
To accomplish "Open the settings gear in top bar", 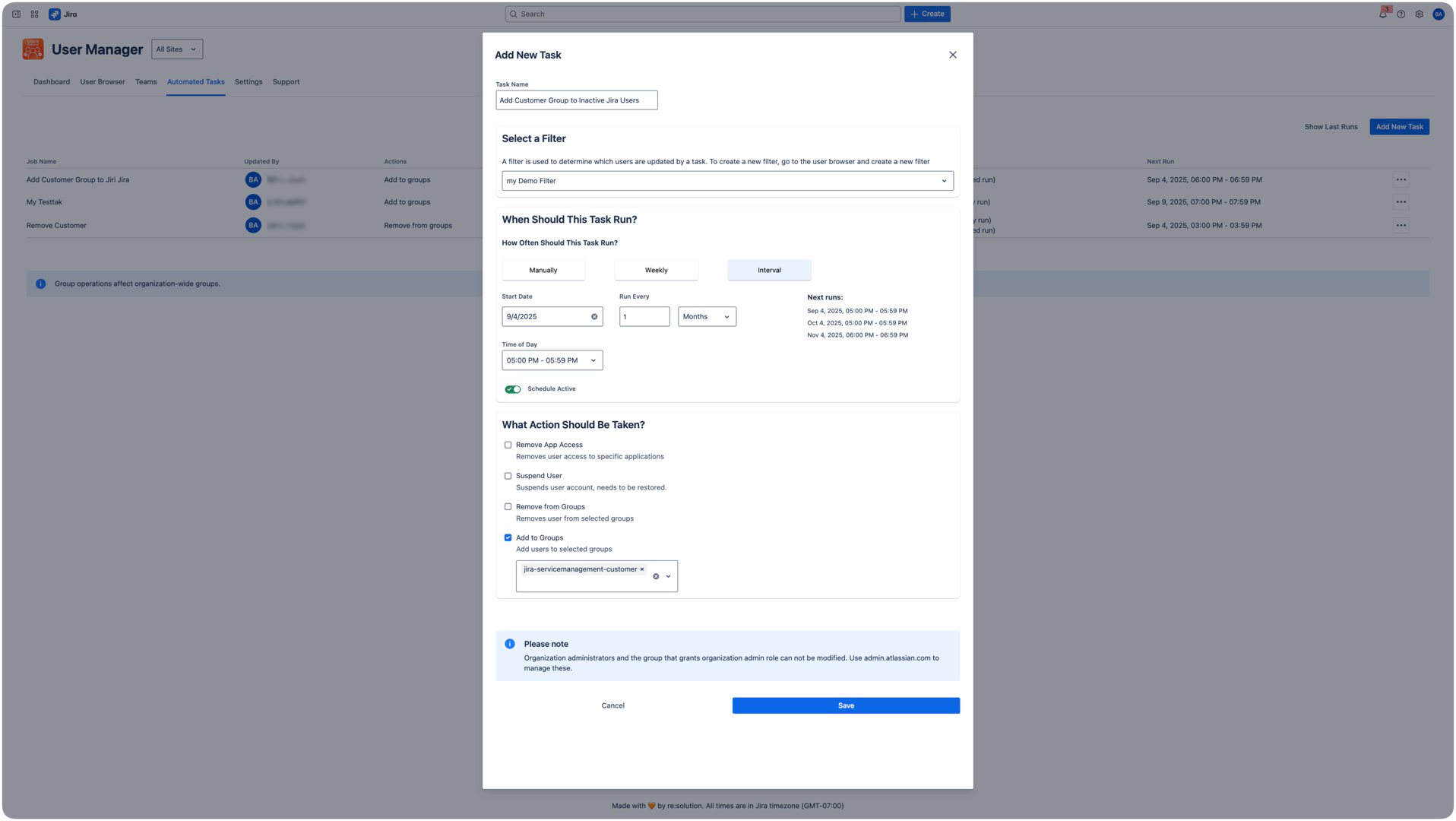I will [1419, 14].
